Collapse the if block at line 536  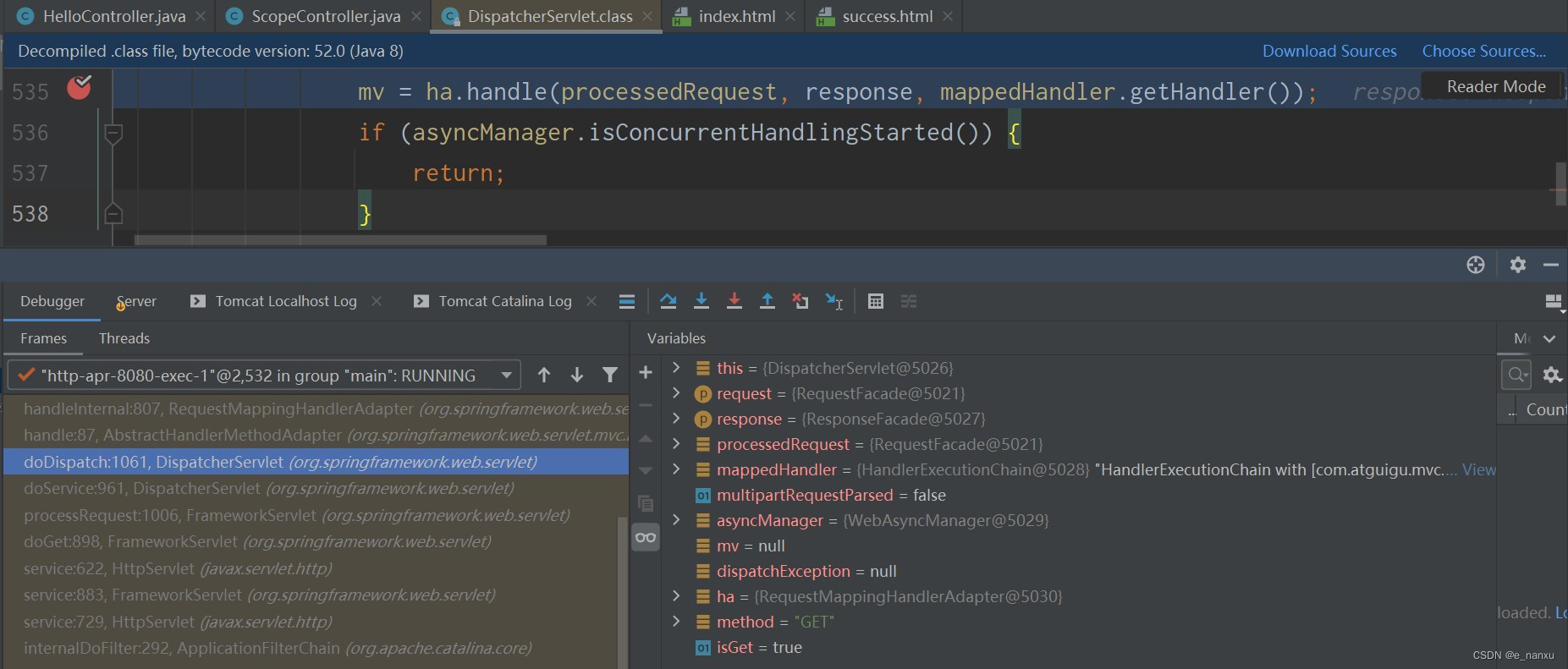113,133
